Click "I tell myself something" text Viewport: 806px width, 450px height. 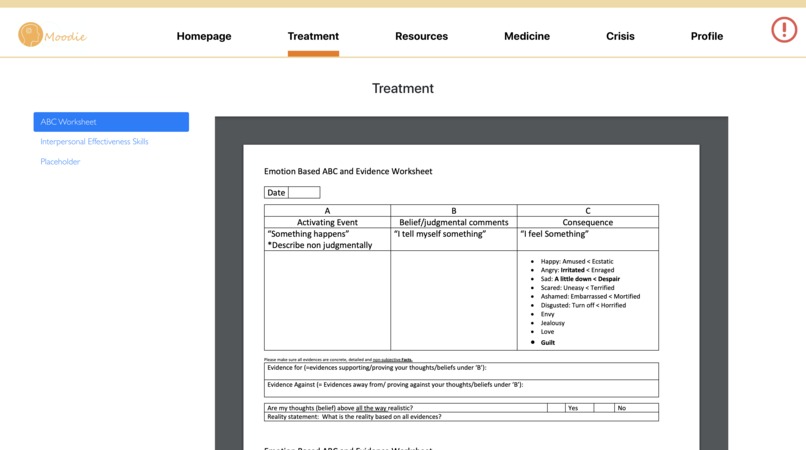pos(440,233)
